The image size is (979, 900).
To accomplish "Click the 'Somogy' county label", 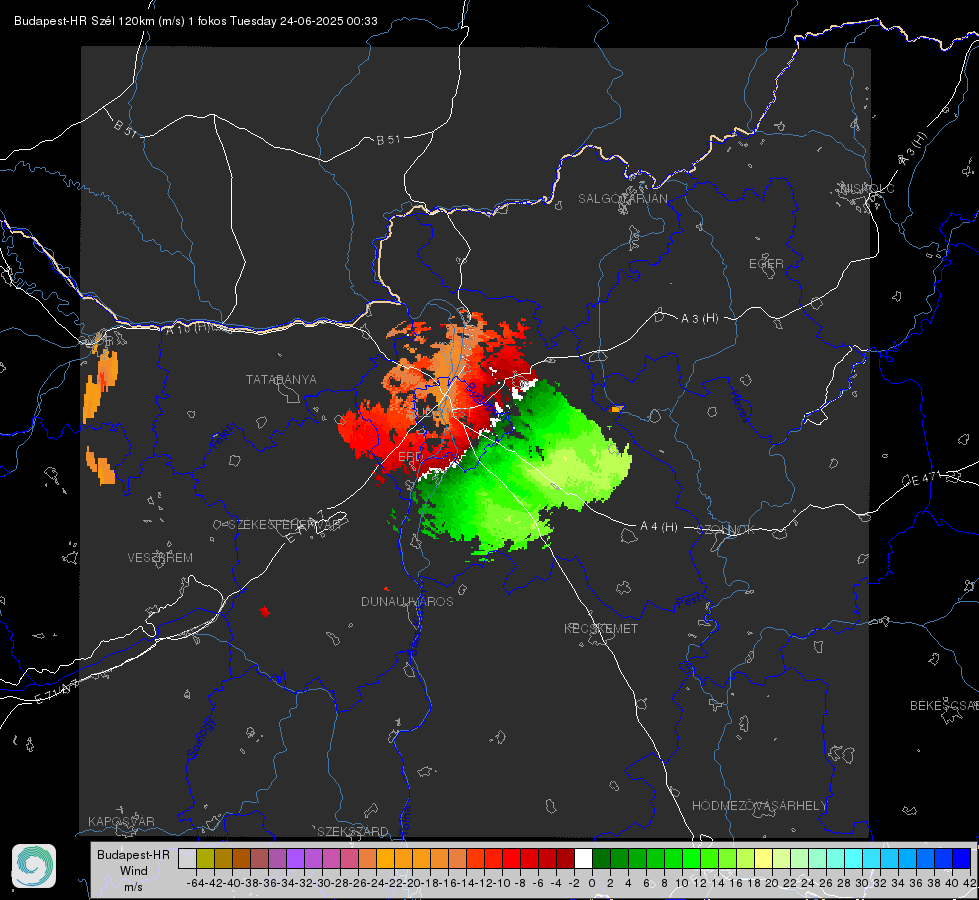I will 200,738.
